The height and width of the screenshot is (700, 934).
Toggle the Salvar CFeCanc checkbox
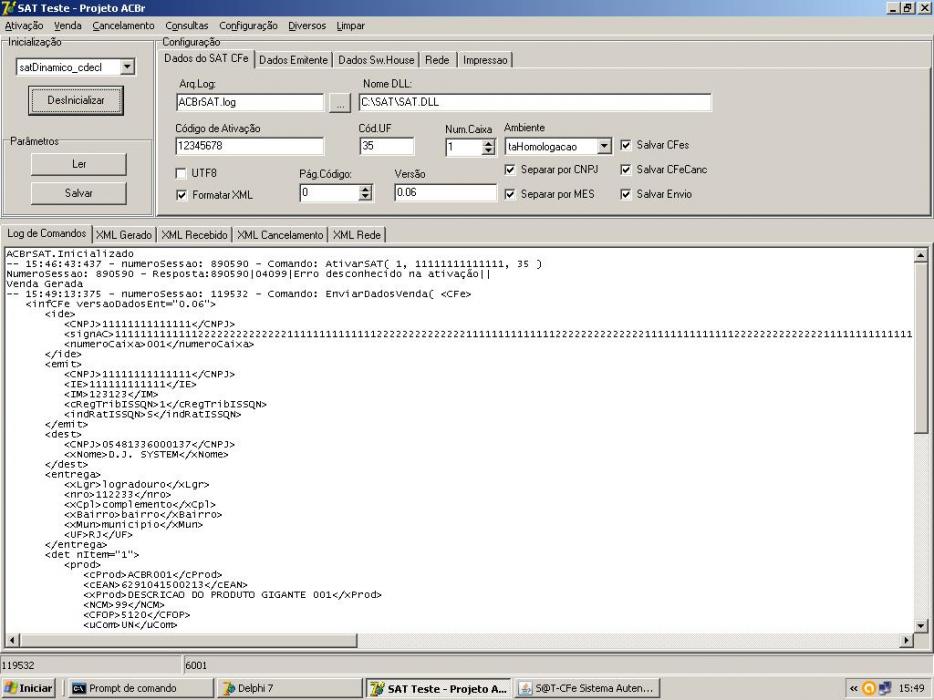click(x=625, y=170)
